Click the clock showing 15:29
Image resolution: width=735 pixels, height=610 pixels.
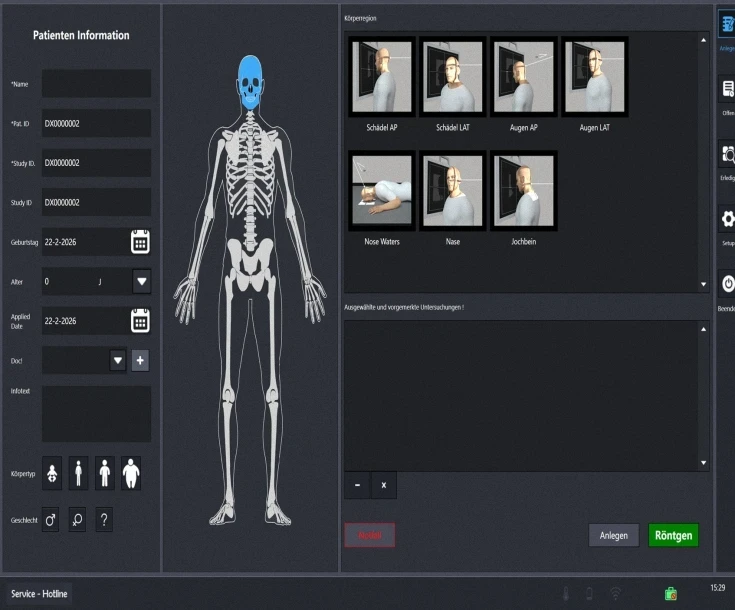718,587
